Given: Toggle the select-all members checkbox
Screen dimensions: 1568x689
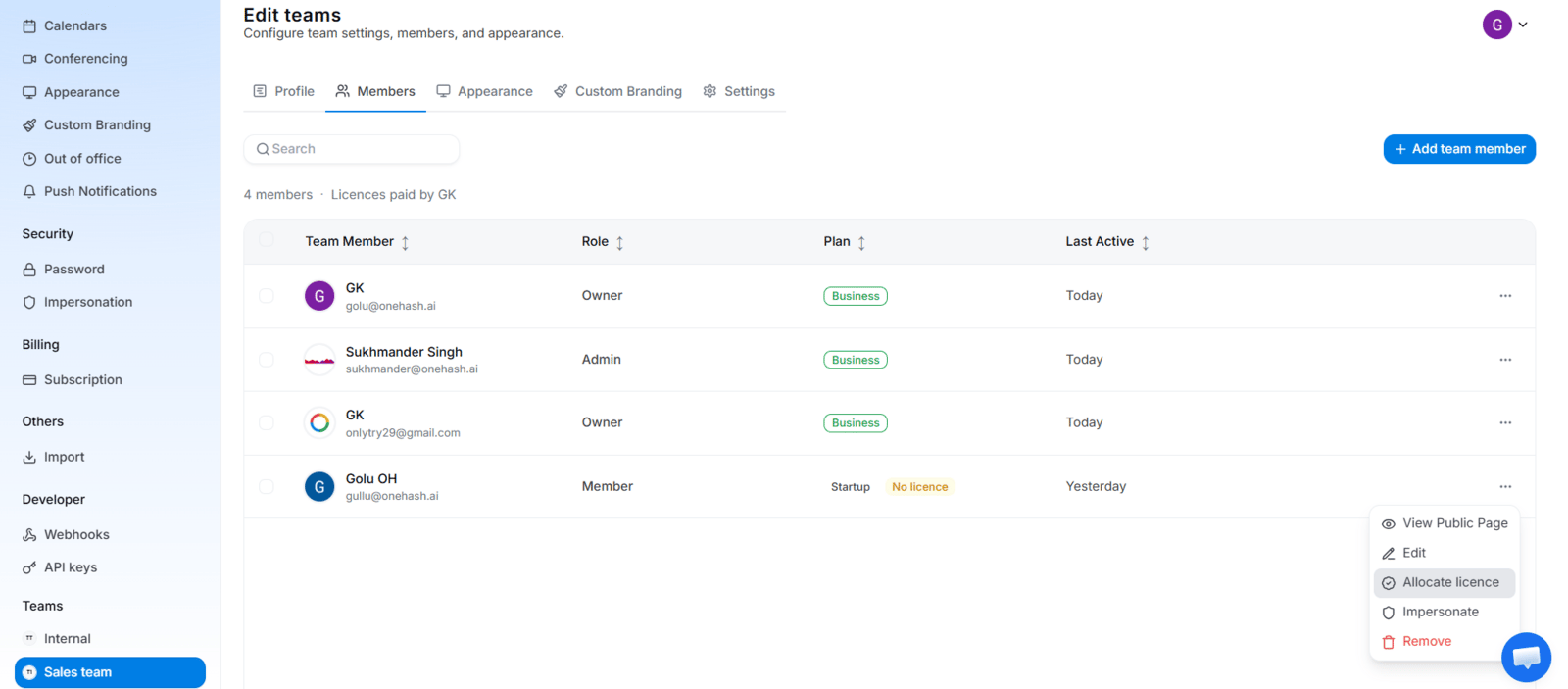Looking at the screenshot, I should [x=267, y=240].
